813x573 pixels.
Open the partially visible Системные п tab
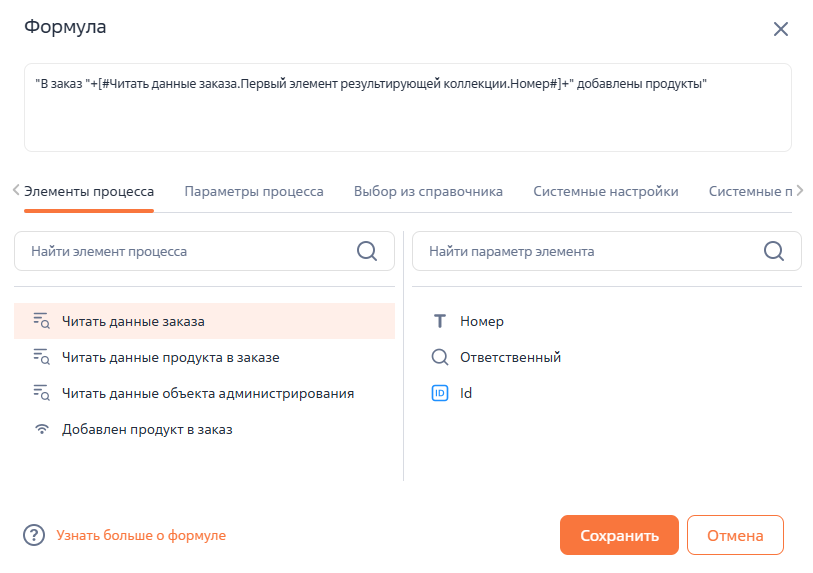pyautogui.click(x=750, y=191)
